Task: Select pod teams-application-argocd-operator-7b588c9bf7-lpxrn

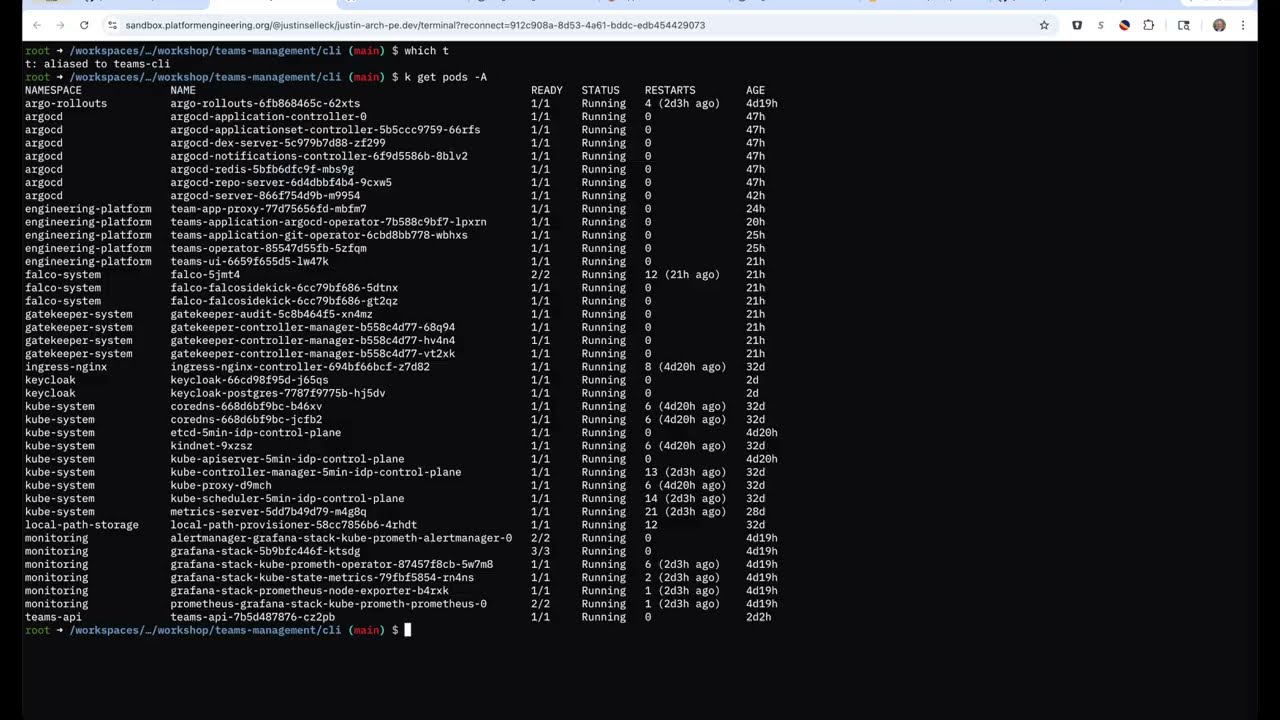Action: [x=328, y=222]
